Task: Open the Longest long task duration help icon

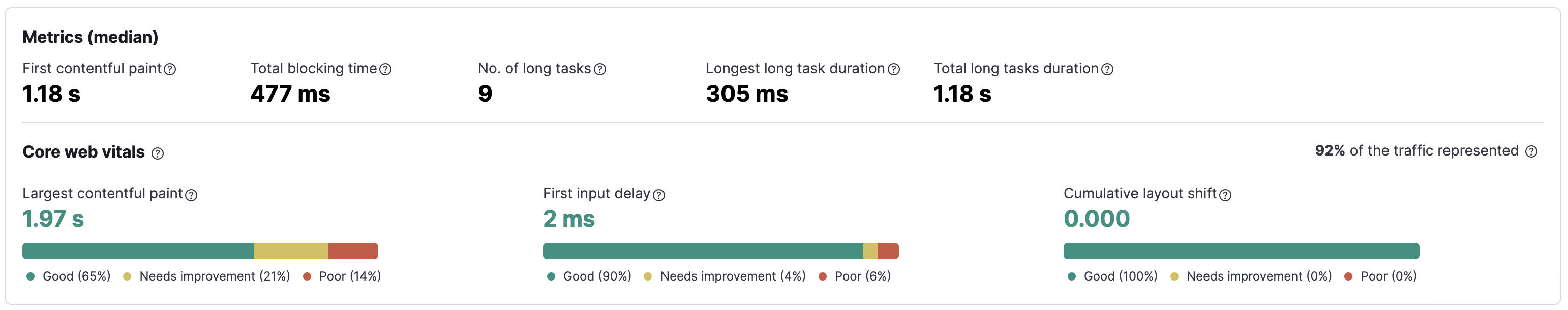Action: coord(893,69)
